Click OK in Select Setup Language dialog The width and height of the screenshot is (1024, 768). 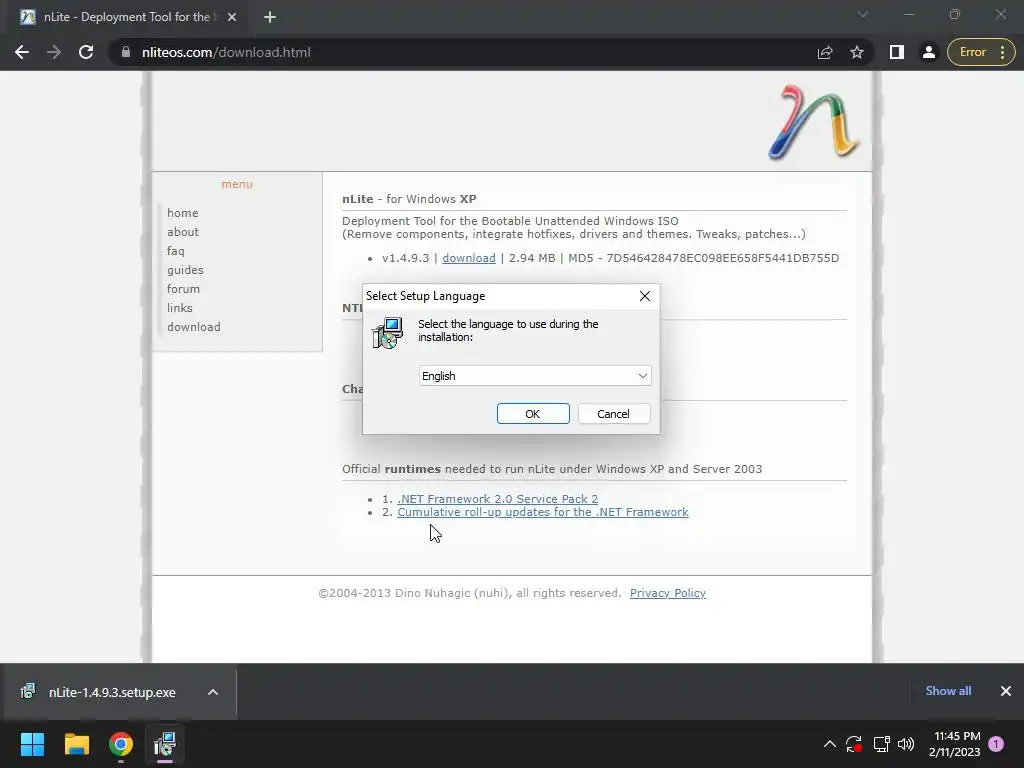pyautogui.click(x=533, y=414)
